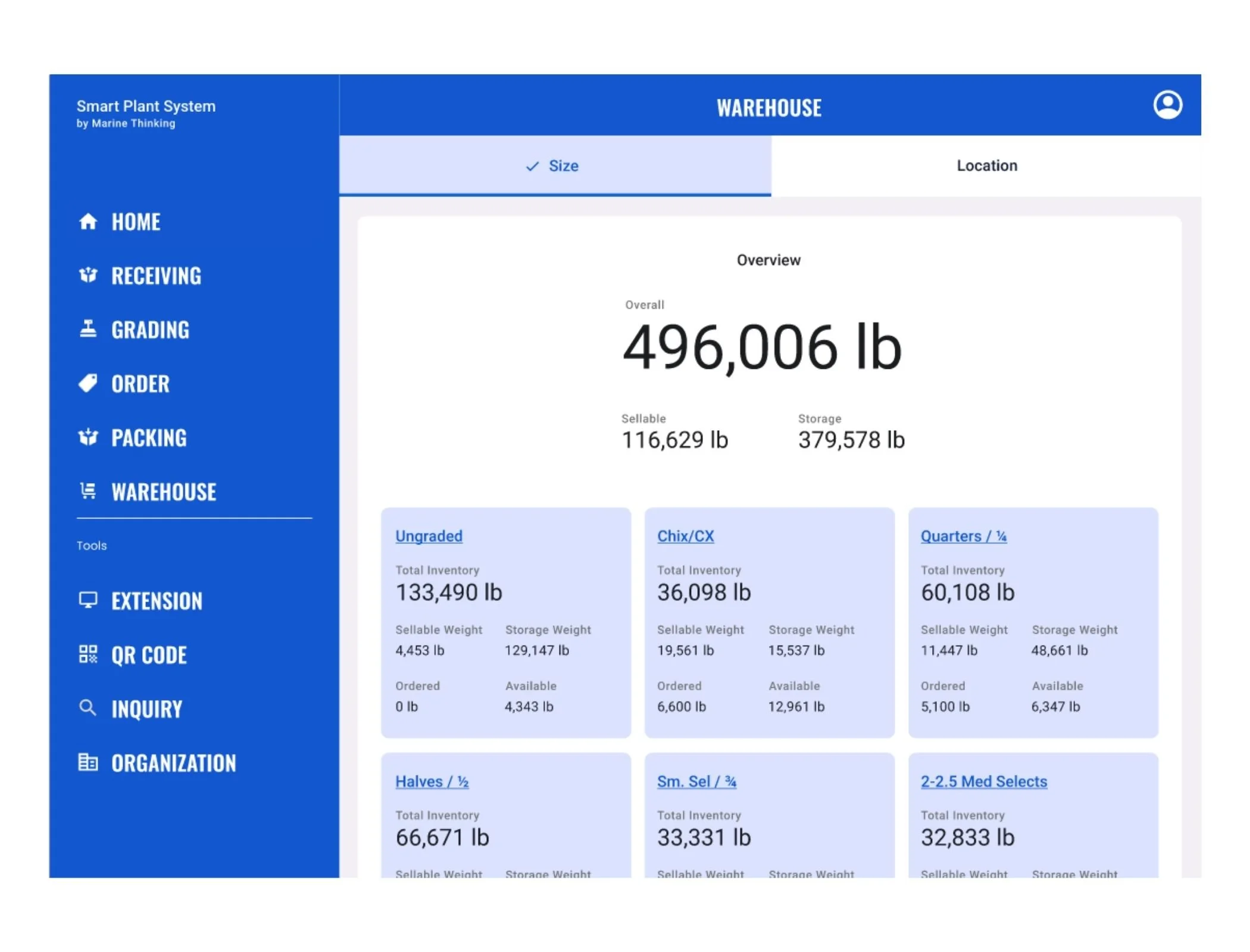Open the Quarters / ¼ link

click(963, 536)
